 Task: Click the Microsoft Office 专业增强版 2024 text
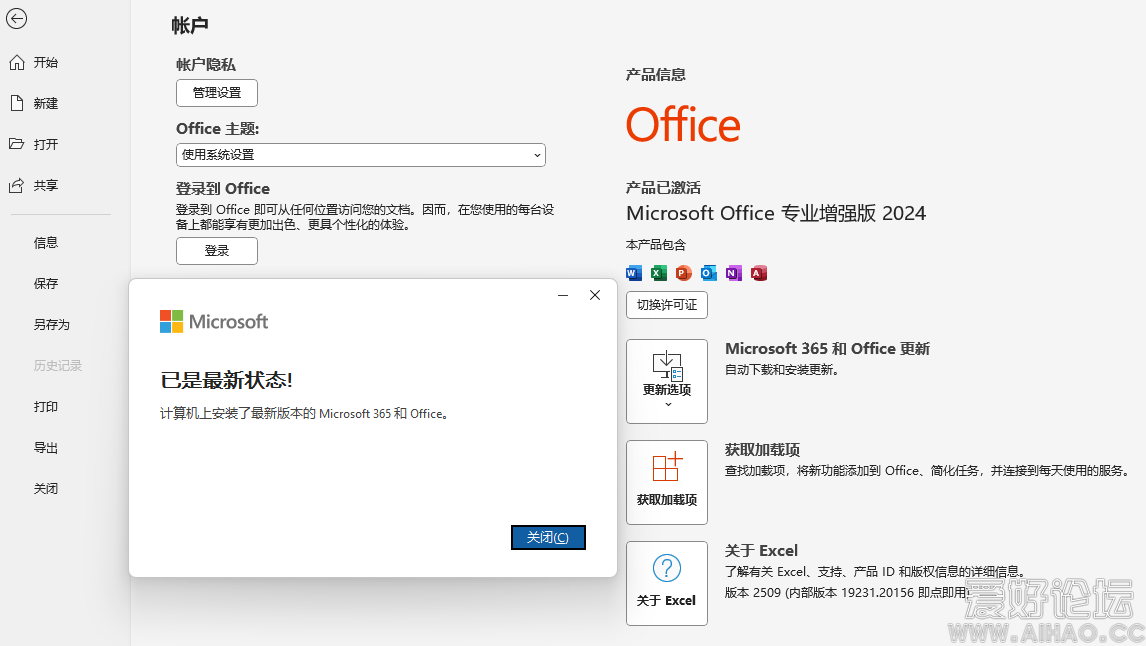776,213
